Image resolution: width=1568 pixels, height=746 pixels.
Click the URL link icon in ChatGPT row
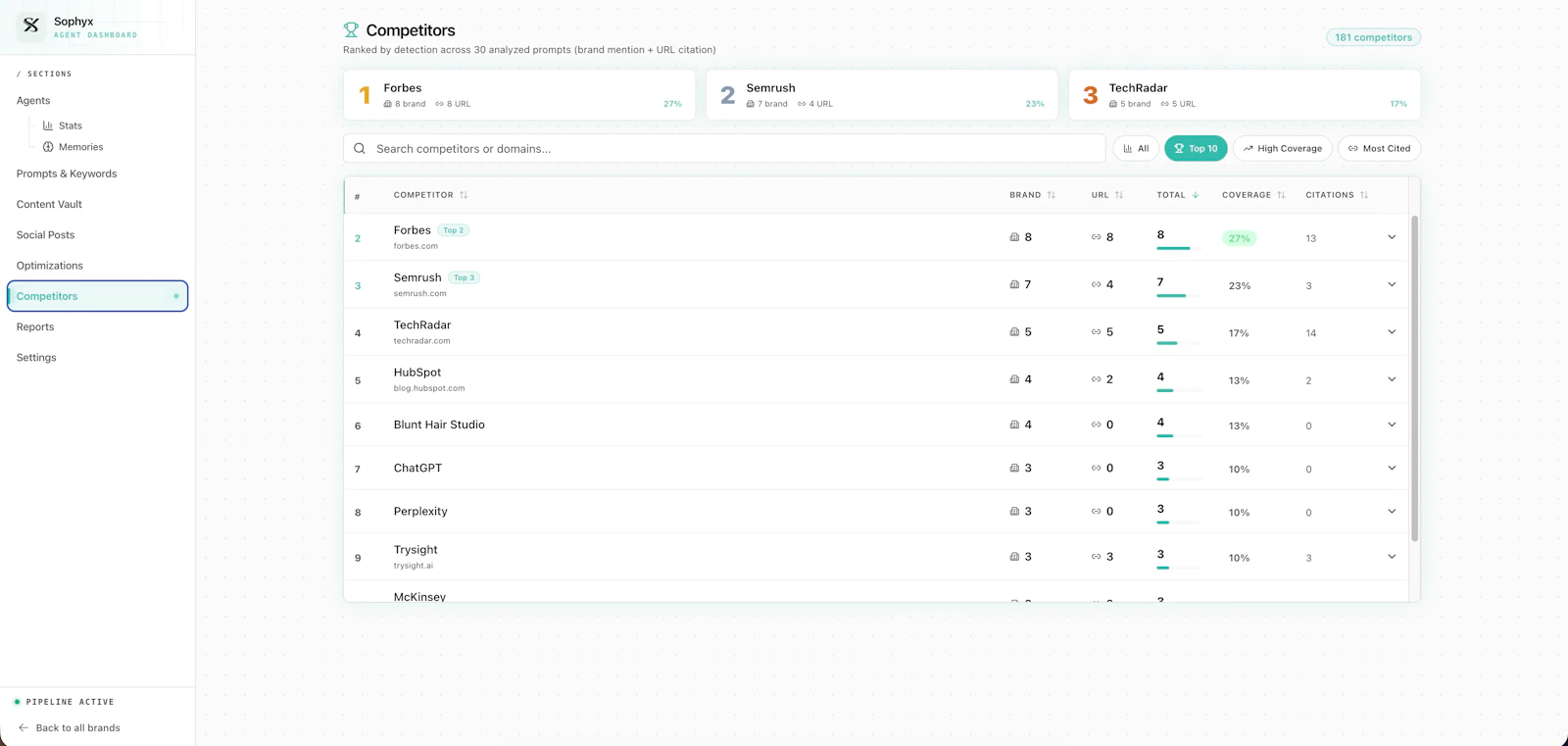[1096, 468]
